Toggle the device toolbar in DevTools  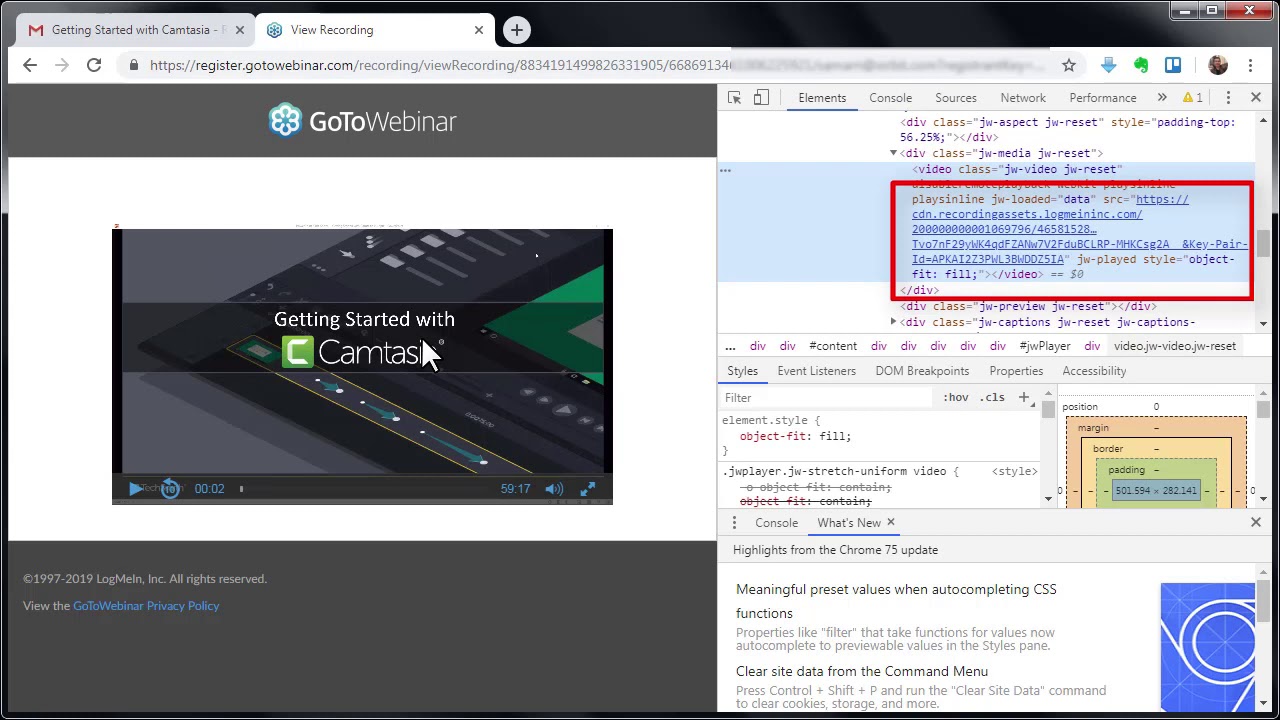(761, 98)
